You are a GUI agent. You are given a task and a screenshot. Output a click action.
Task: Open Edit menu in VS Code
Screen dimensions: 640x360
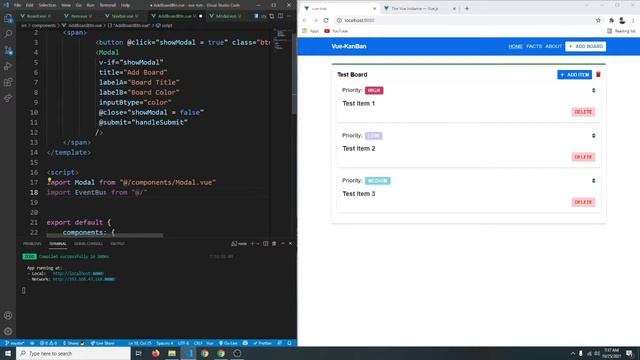click(x=30, y=5)
